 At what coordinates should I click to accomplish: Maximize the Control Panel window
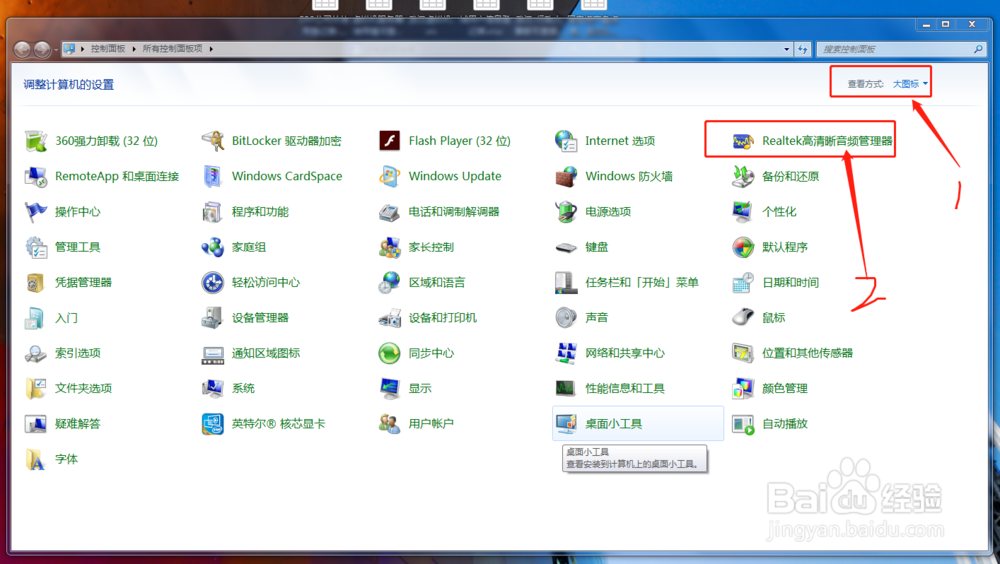click(945, 24)
